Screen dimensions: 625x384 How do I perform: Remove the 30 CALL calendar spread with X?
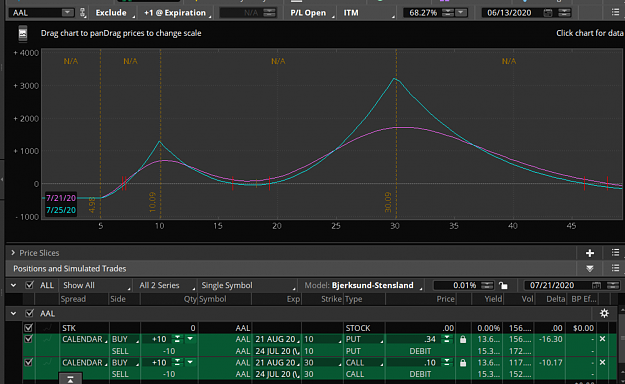602,362
